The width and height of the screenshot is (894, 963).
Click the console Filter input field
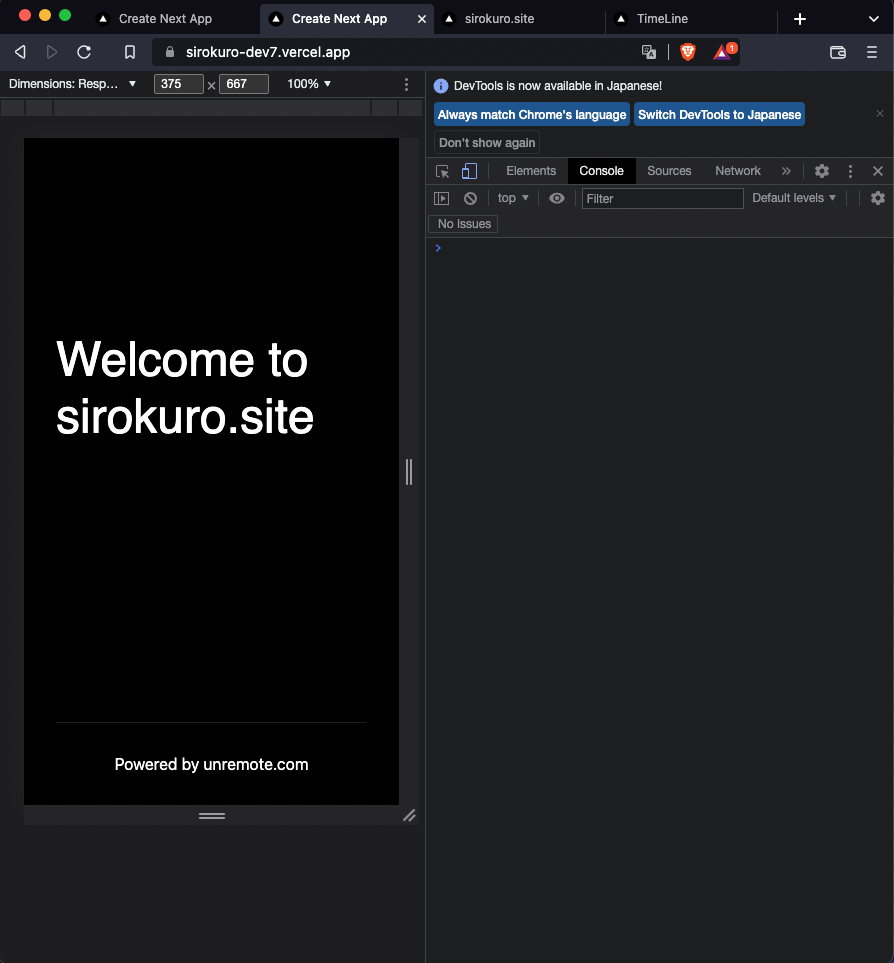662,198
